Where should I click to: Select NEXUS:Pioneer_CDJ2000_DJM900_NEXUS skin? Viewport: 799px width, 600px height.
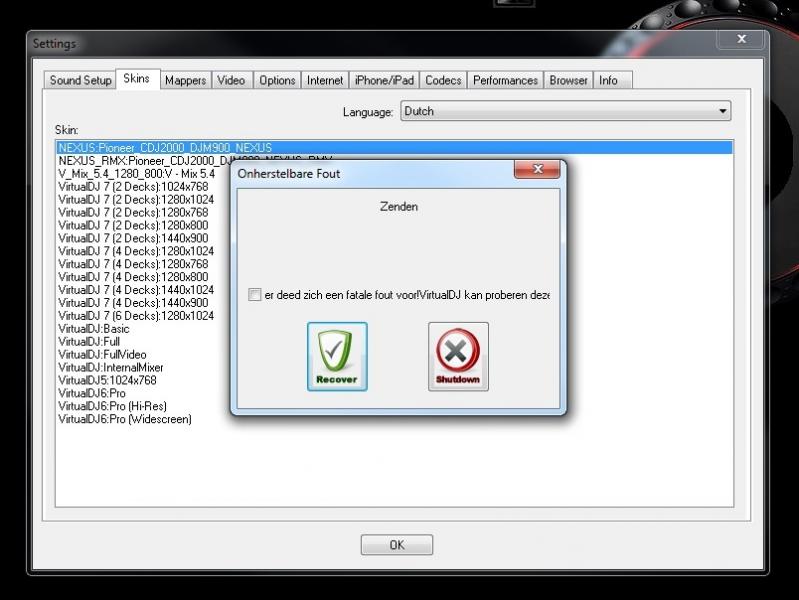394,148
